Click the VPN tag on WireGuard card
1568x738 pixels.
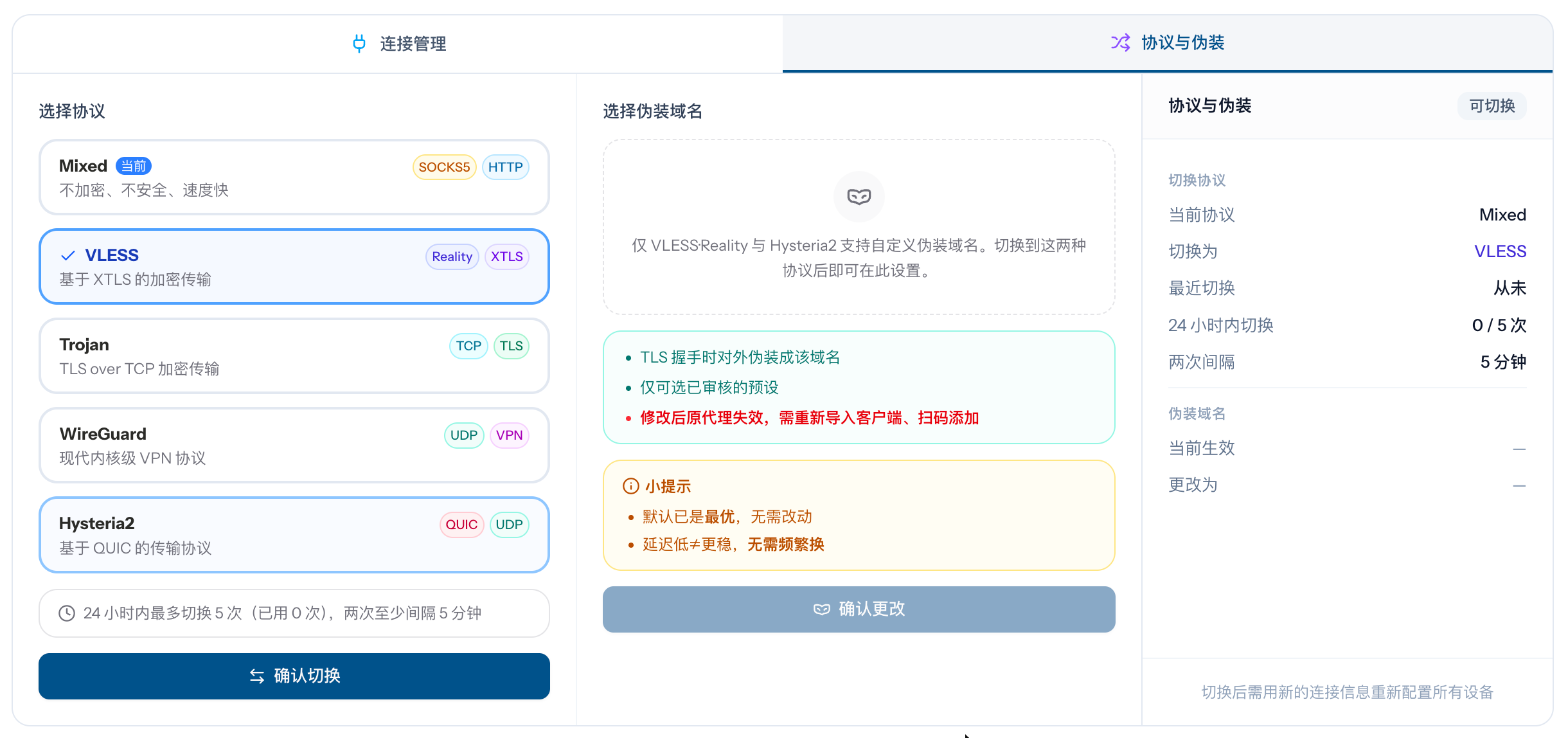point(510,436)
